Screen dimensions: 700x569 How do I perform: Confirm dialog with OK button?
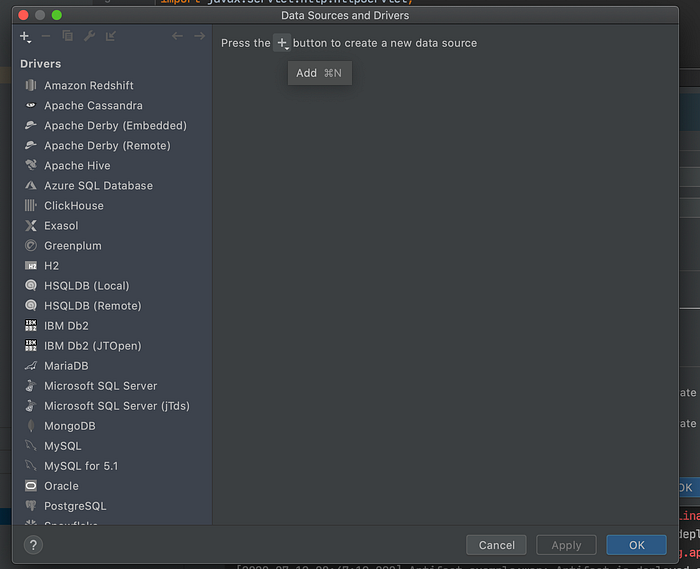[x=636, y=545]
